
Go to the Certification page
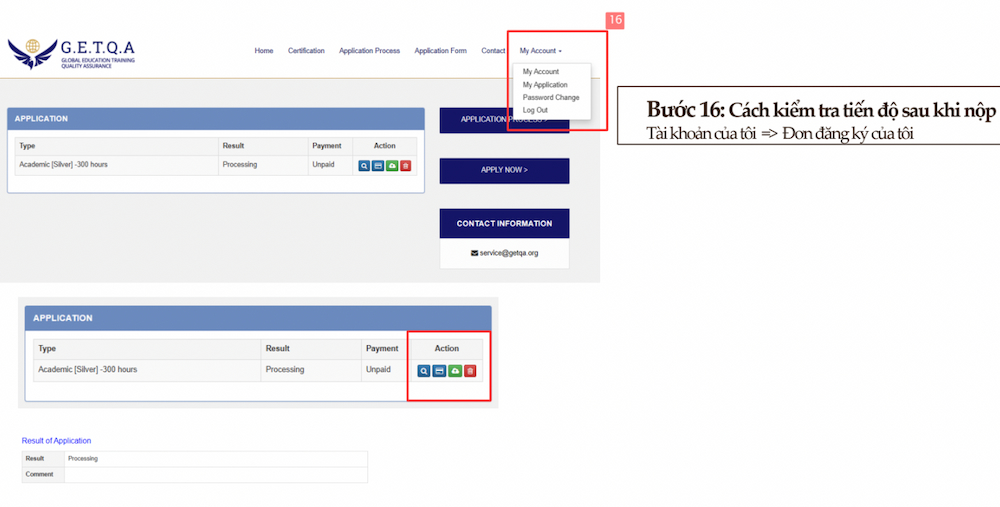306,51
